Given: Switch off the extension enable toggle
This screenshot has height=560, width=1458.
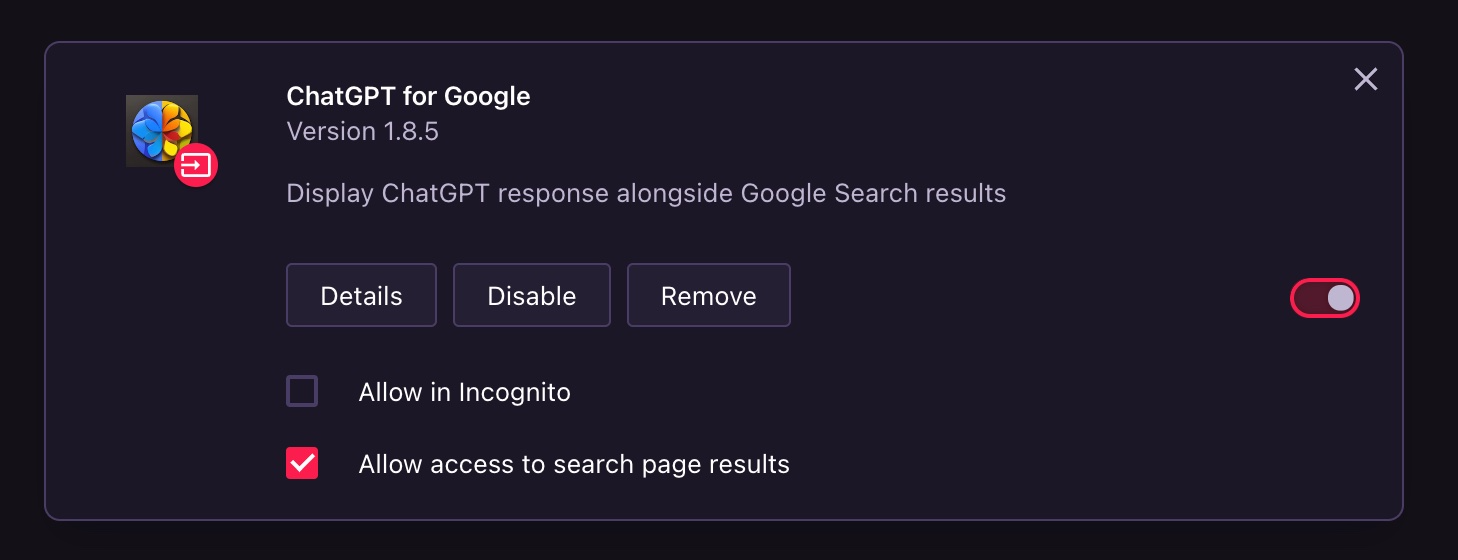Looking at the screenshot, I should coord(1325,298).
